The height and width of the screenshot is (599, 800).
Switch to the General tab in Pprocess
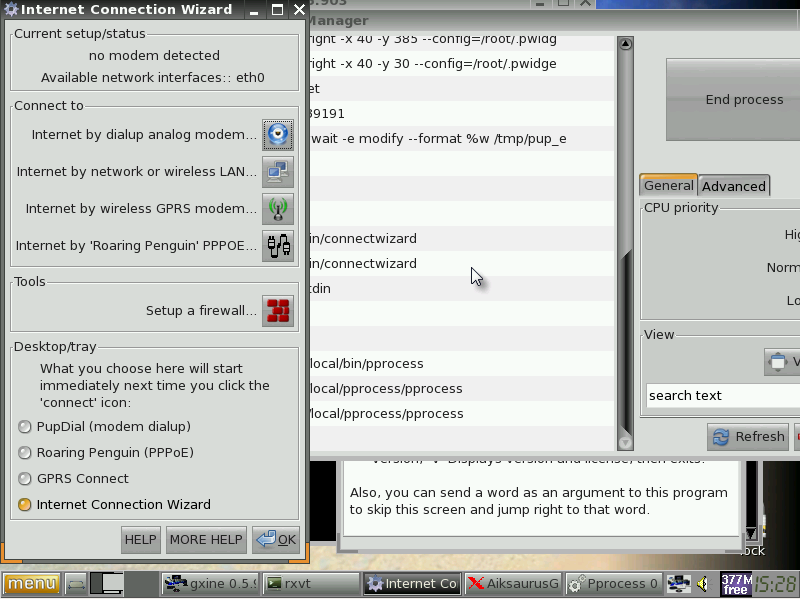(668, 185)
